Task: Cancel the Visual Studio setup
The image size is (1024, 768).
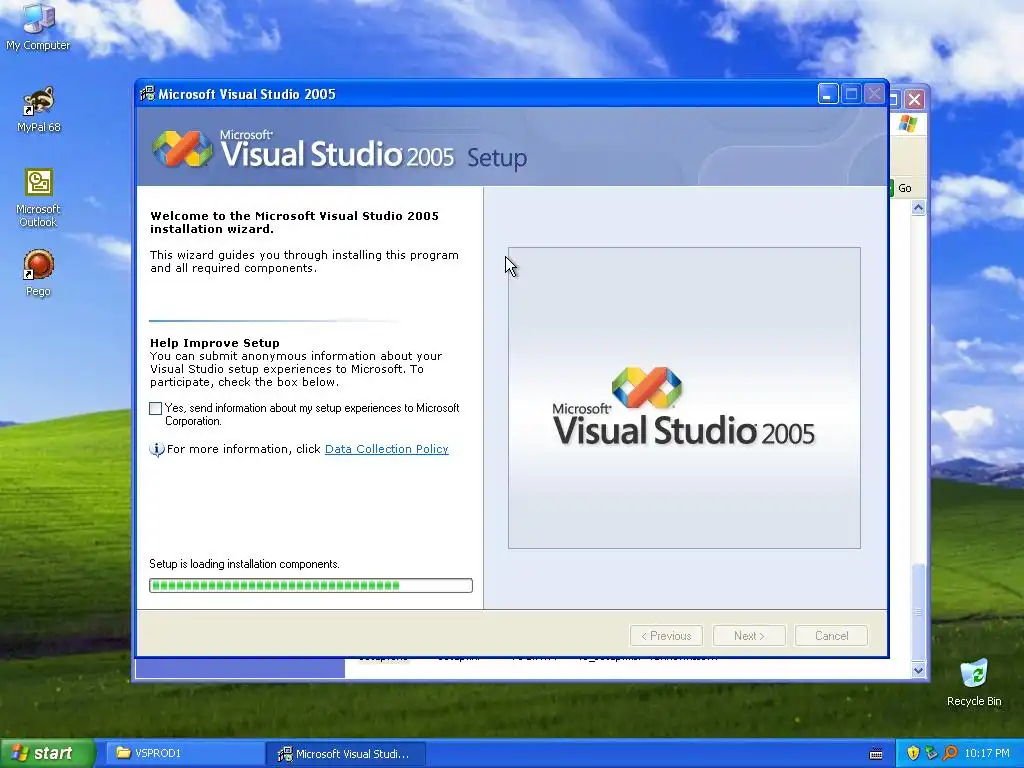Action: 831,636
